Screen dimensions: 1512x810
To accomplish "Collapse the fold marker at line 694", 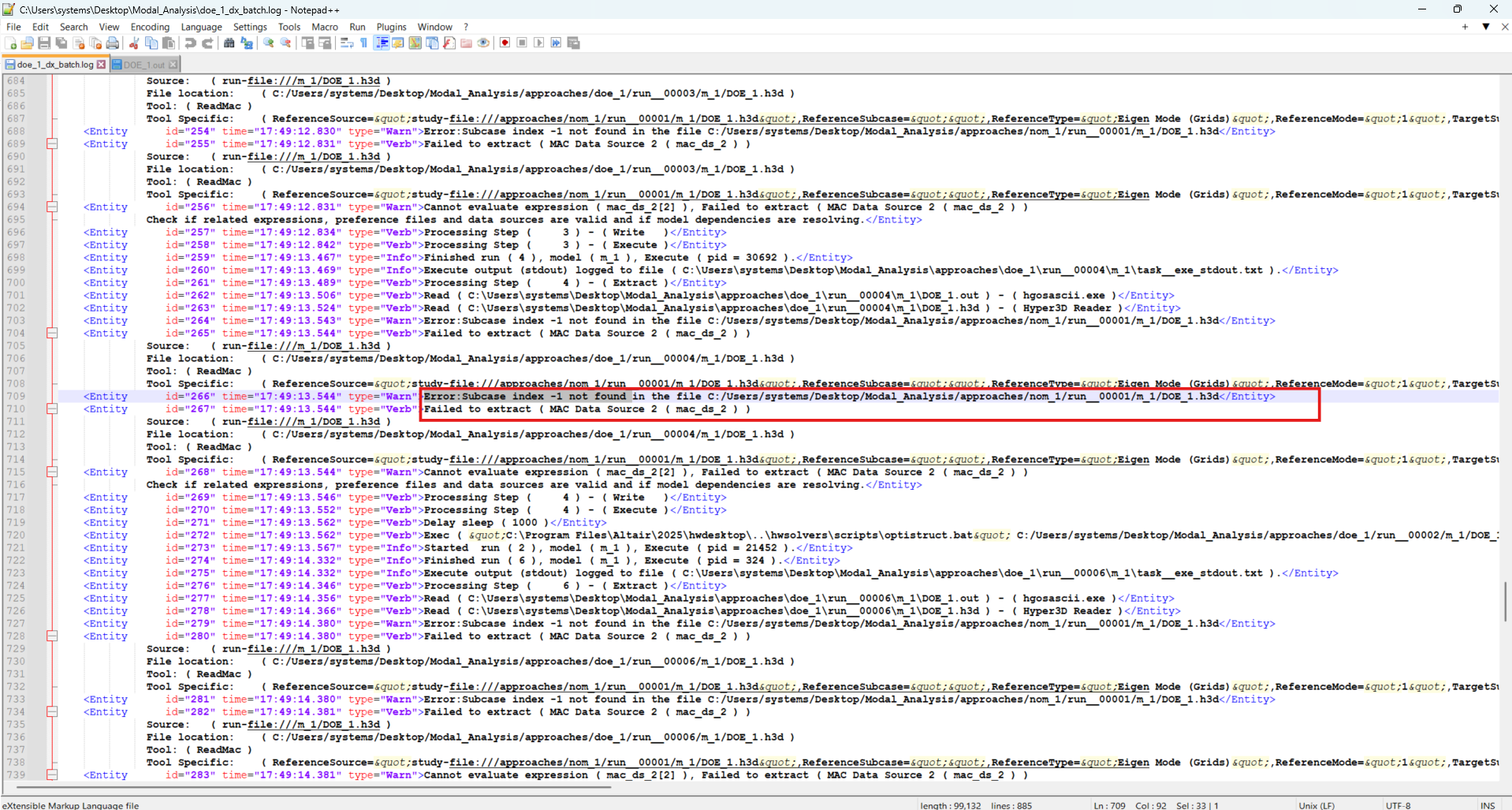I will click(52, 207).
